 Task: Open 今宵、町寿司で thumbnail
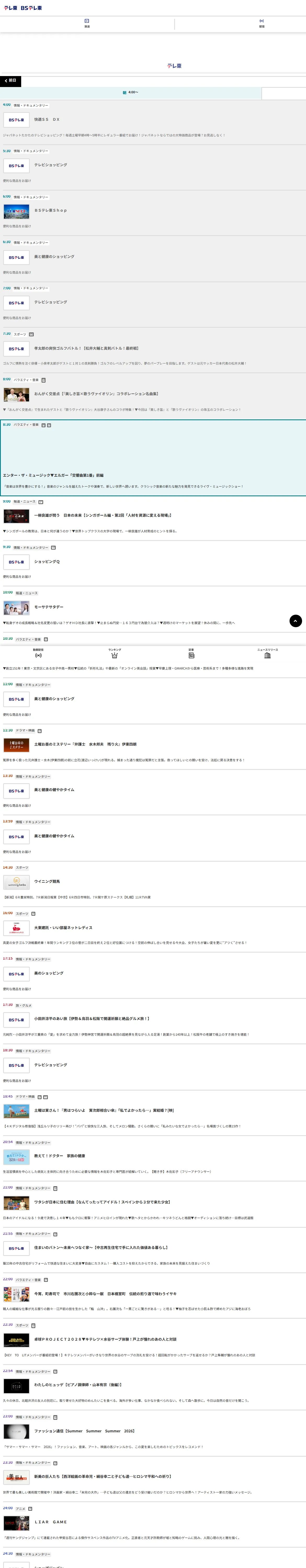point(16,1294)
